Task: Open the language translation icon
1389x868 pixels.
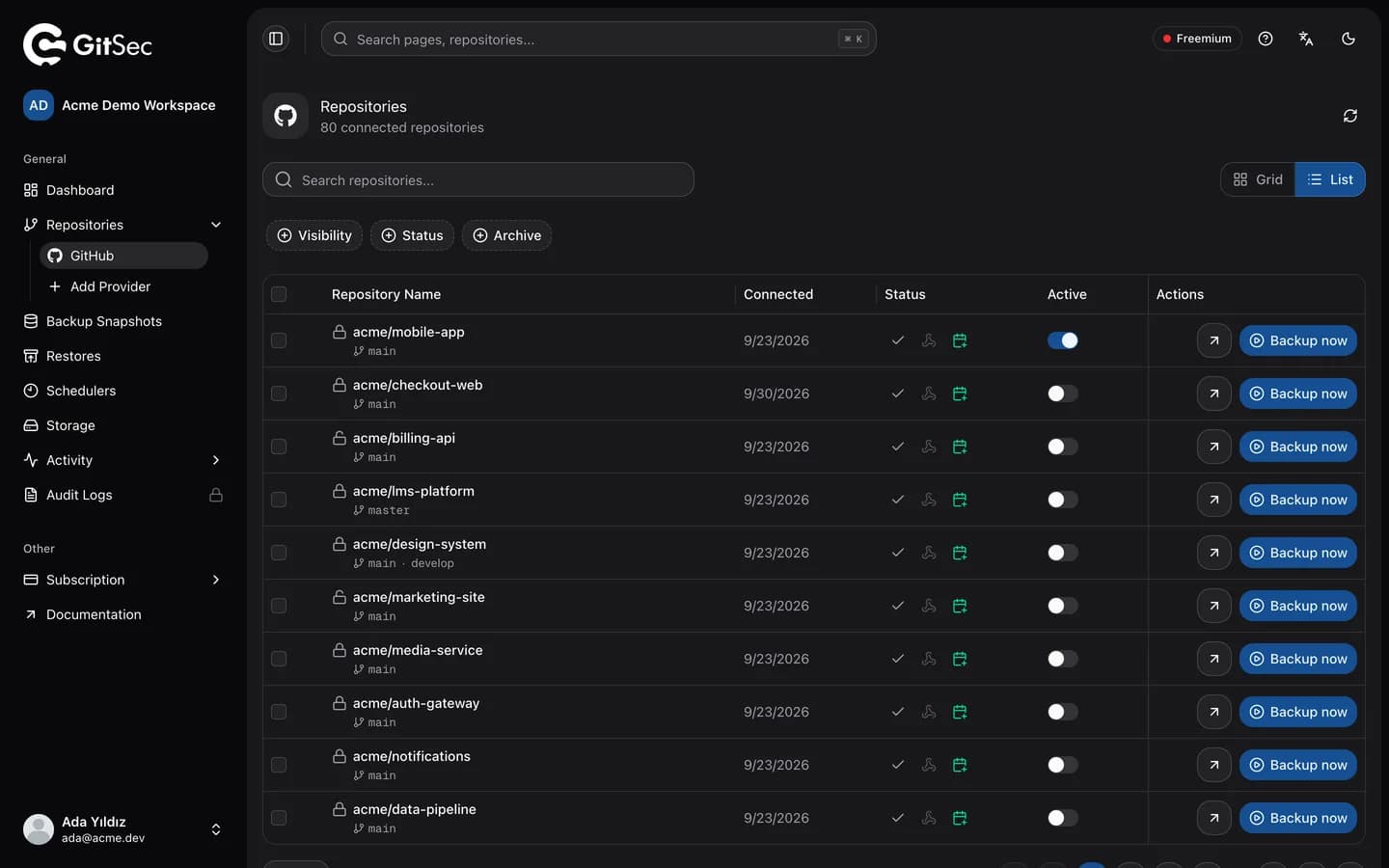Action: pos(1306,39)
